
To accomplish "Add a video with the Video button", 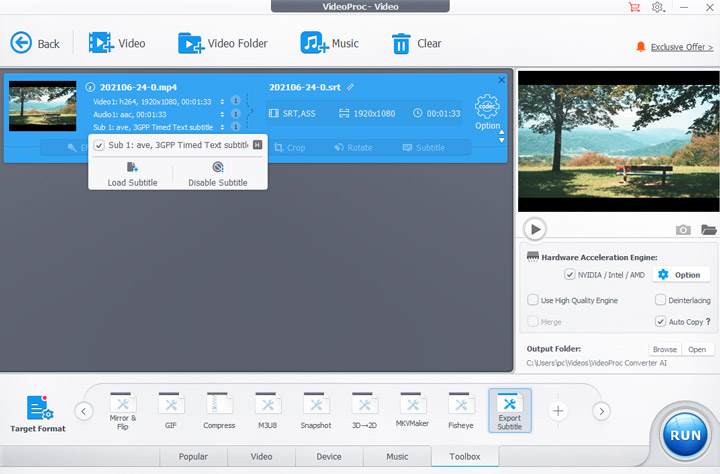I will 117,43.
